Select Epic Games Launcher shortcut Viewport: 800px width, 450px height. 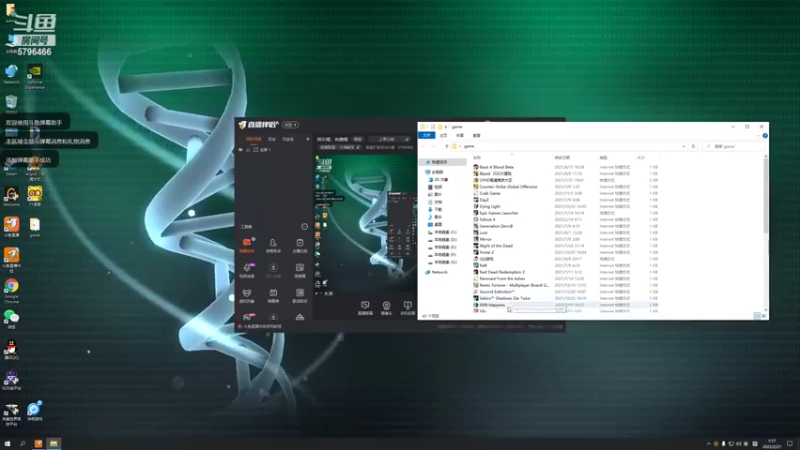click(x=496, y=213)
